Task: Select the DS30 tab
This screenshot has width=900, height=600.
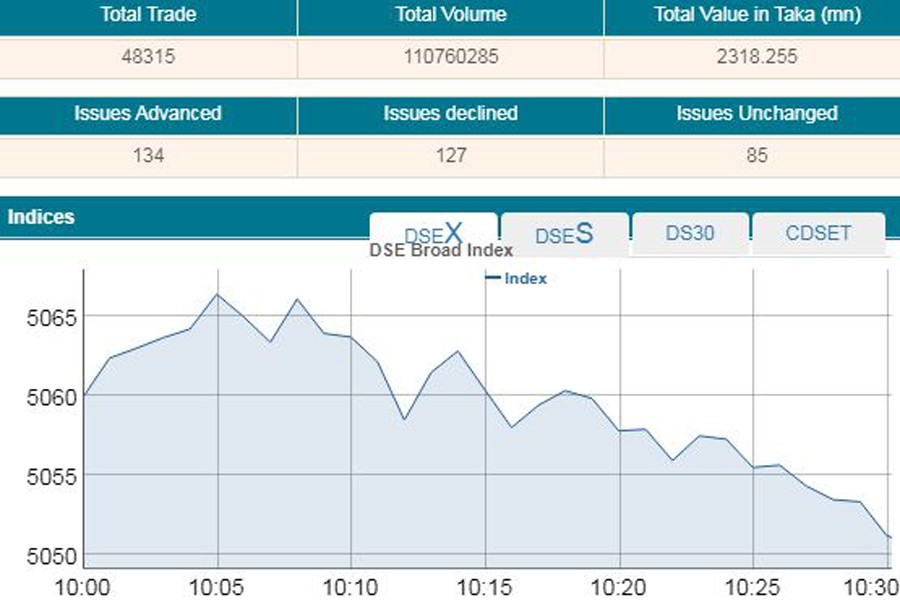Action: pyautogui.click(x=690, y=234)
